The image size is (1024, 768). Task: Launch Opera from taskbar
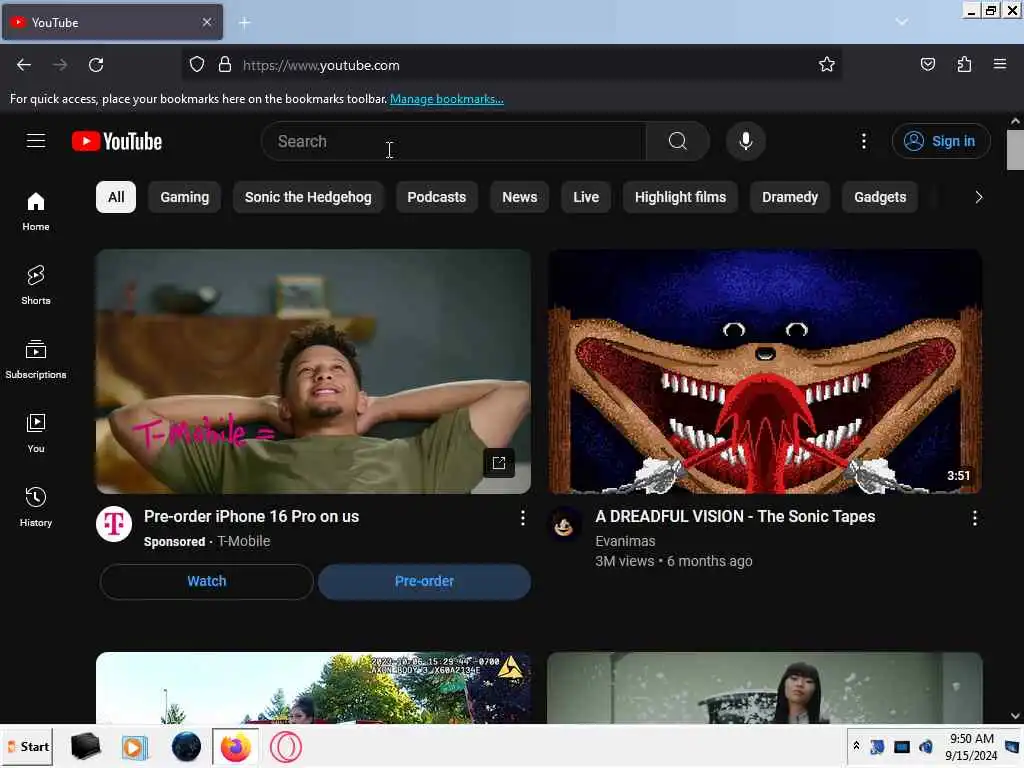click(286, 747)
